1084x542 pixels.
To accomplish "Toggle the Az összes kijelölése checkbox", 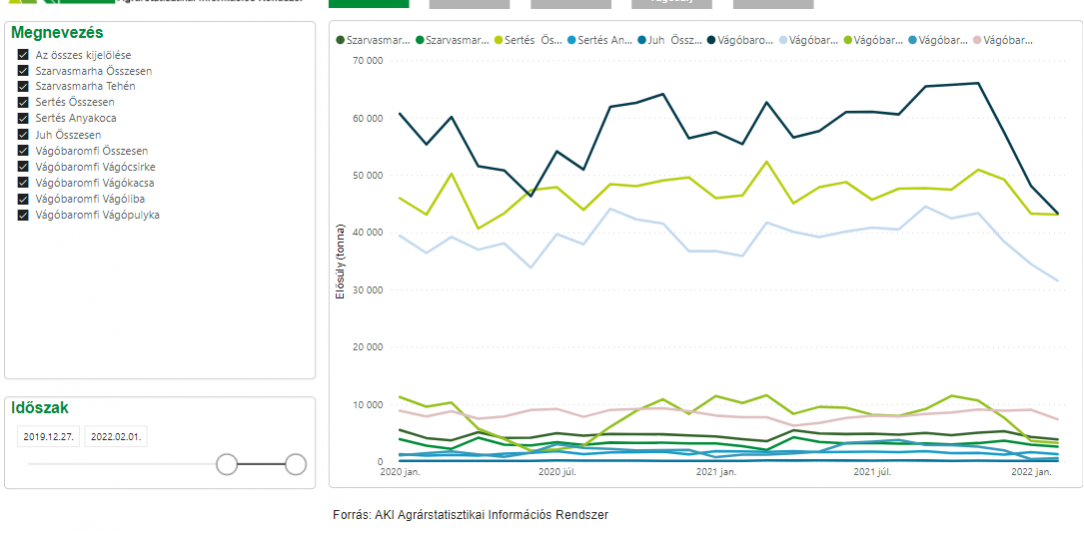I will [x=23, y=55].
